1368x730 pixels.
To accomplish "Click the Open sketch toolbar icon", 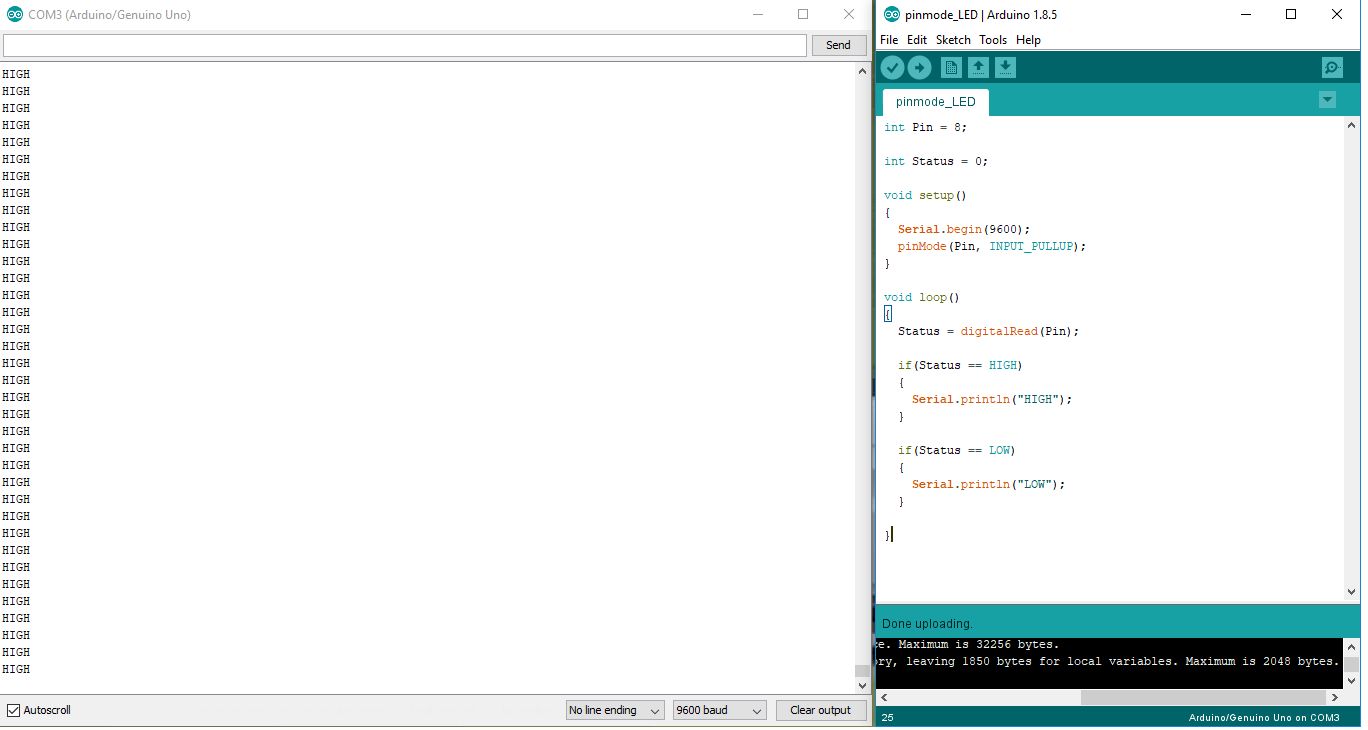I will (x=978, y=67).
